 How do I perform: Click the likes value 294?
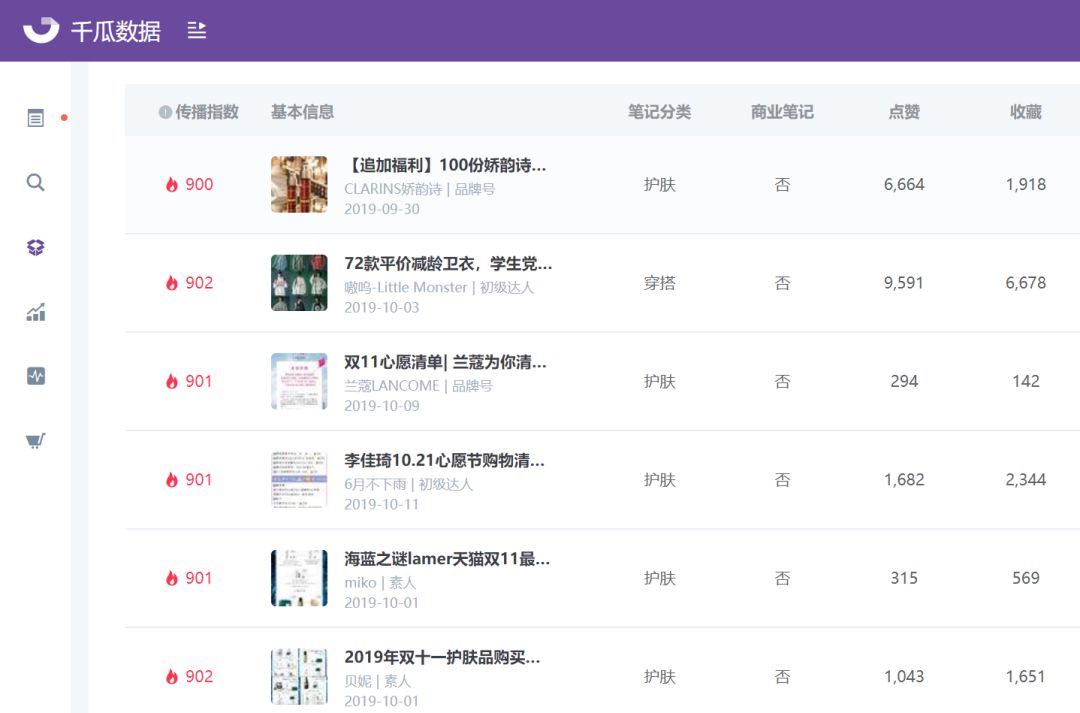(904, 382)
